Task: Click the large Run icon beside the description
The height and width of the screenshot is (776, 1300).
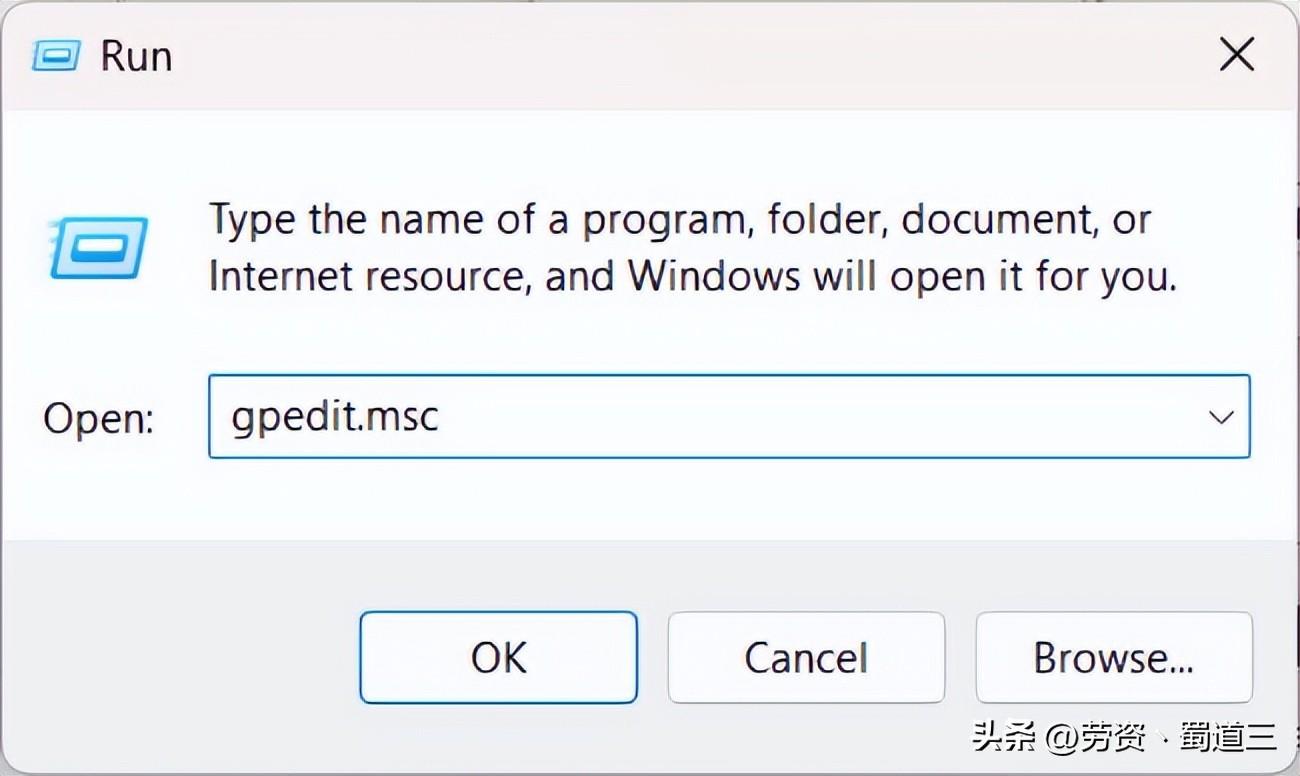Action: [x=99, y=247]
